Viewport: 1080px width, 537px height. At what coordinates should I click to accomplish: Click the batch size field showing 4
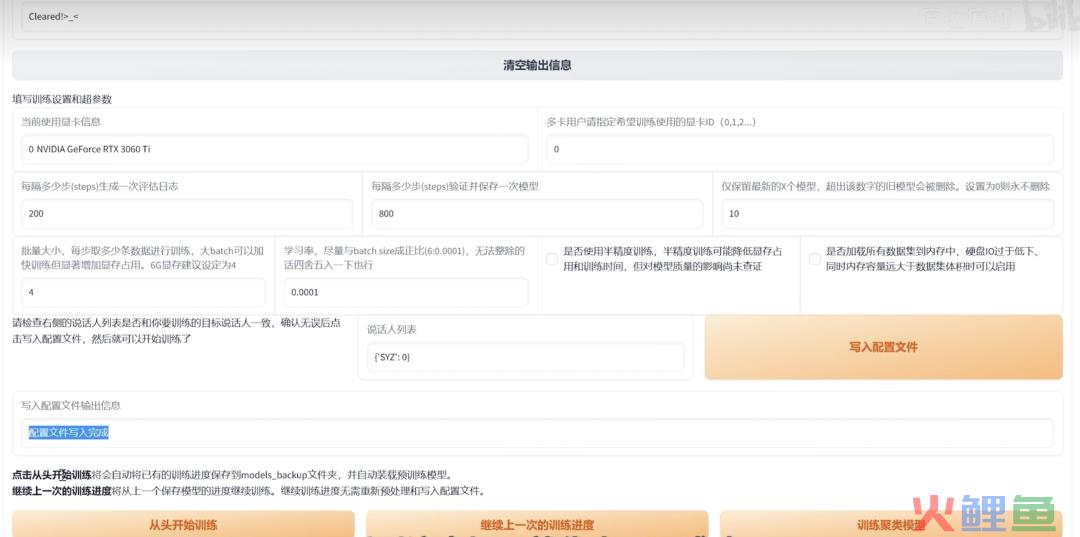click(x=143, y=292)
